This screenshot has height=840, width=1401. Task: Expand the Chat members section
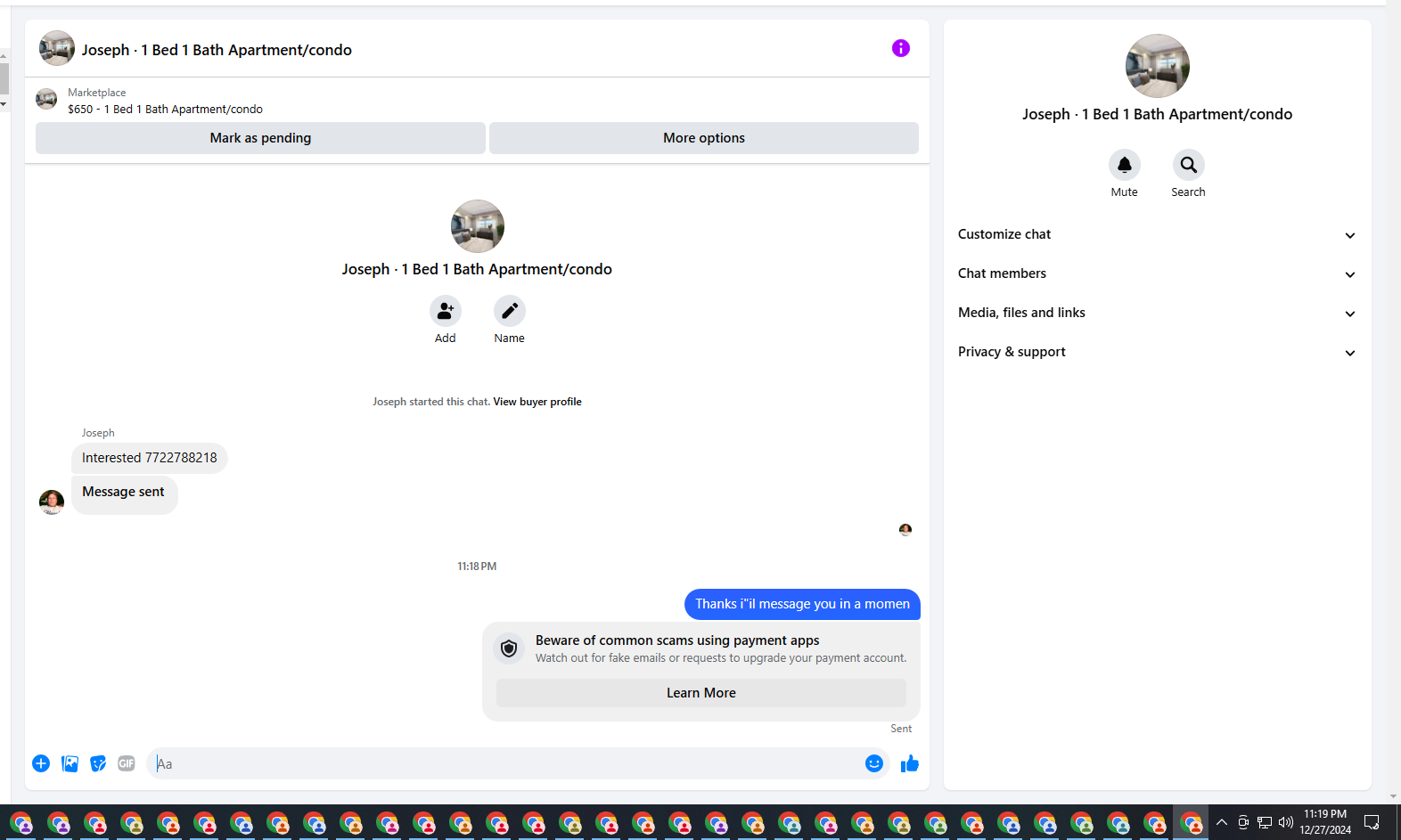1157,273
